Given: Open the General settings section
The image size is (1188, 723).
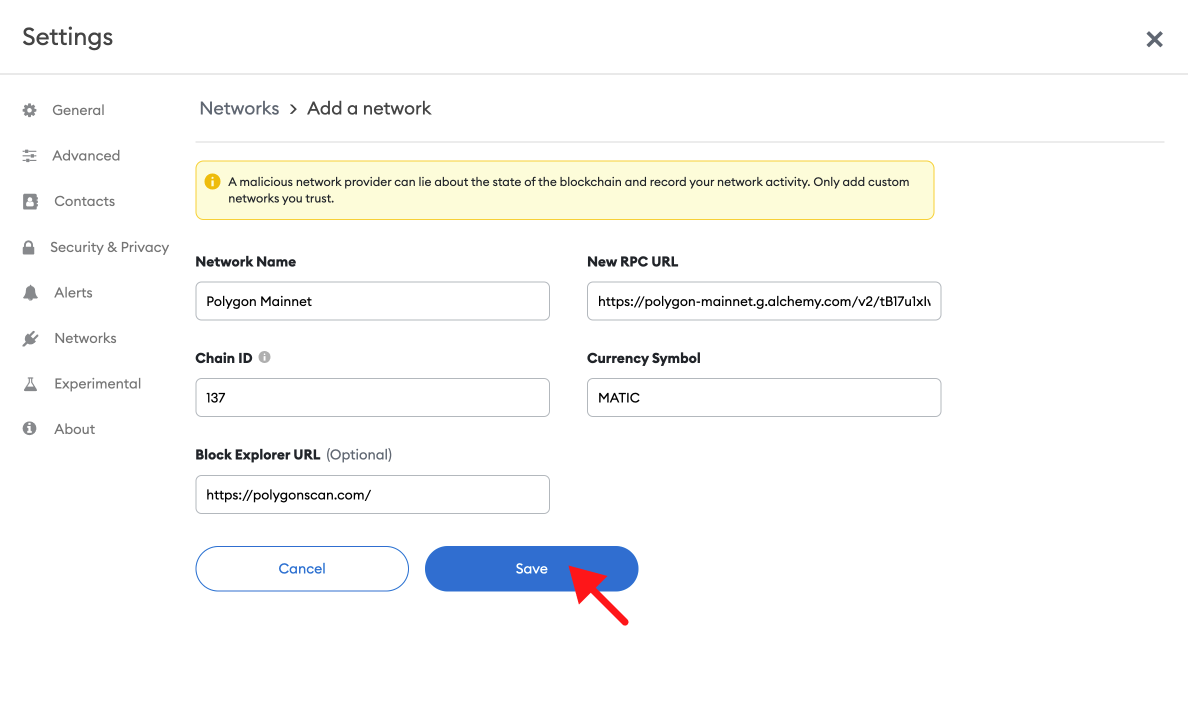Looking at the screenshot, I should click(78, 111).
